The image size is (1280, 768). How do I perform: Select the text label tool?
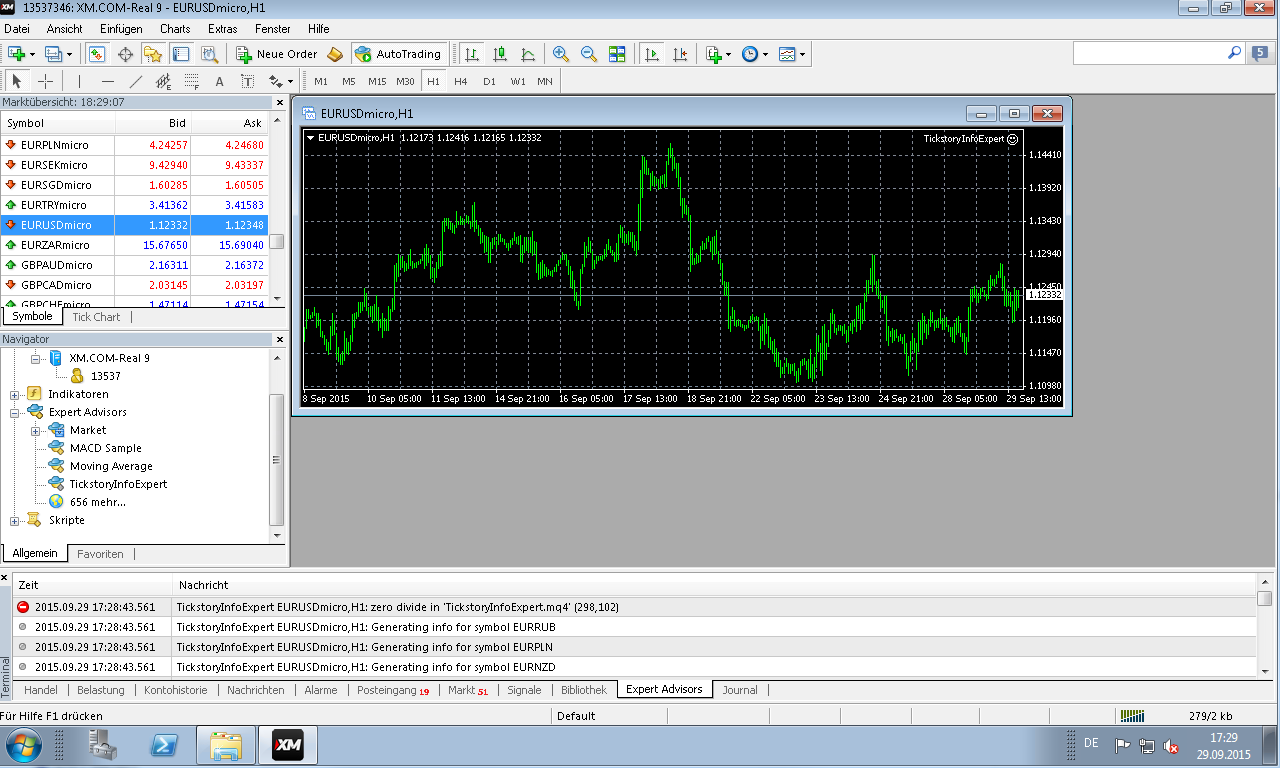click(x=248, y=81)
